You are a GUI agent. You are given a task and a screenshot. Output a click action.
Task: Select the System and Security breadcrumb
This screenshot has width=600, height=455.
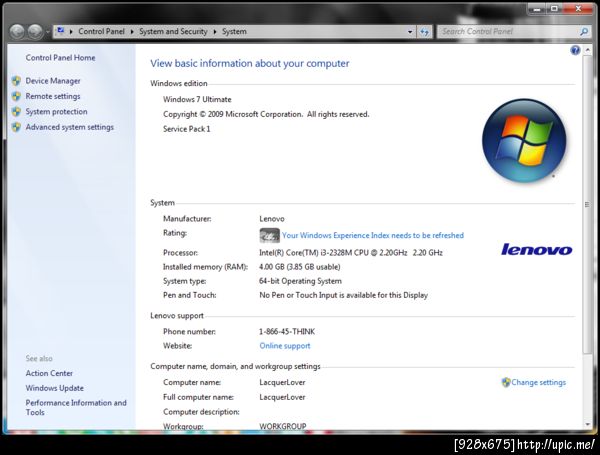173,31
